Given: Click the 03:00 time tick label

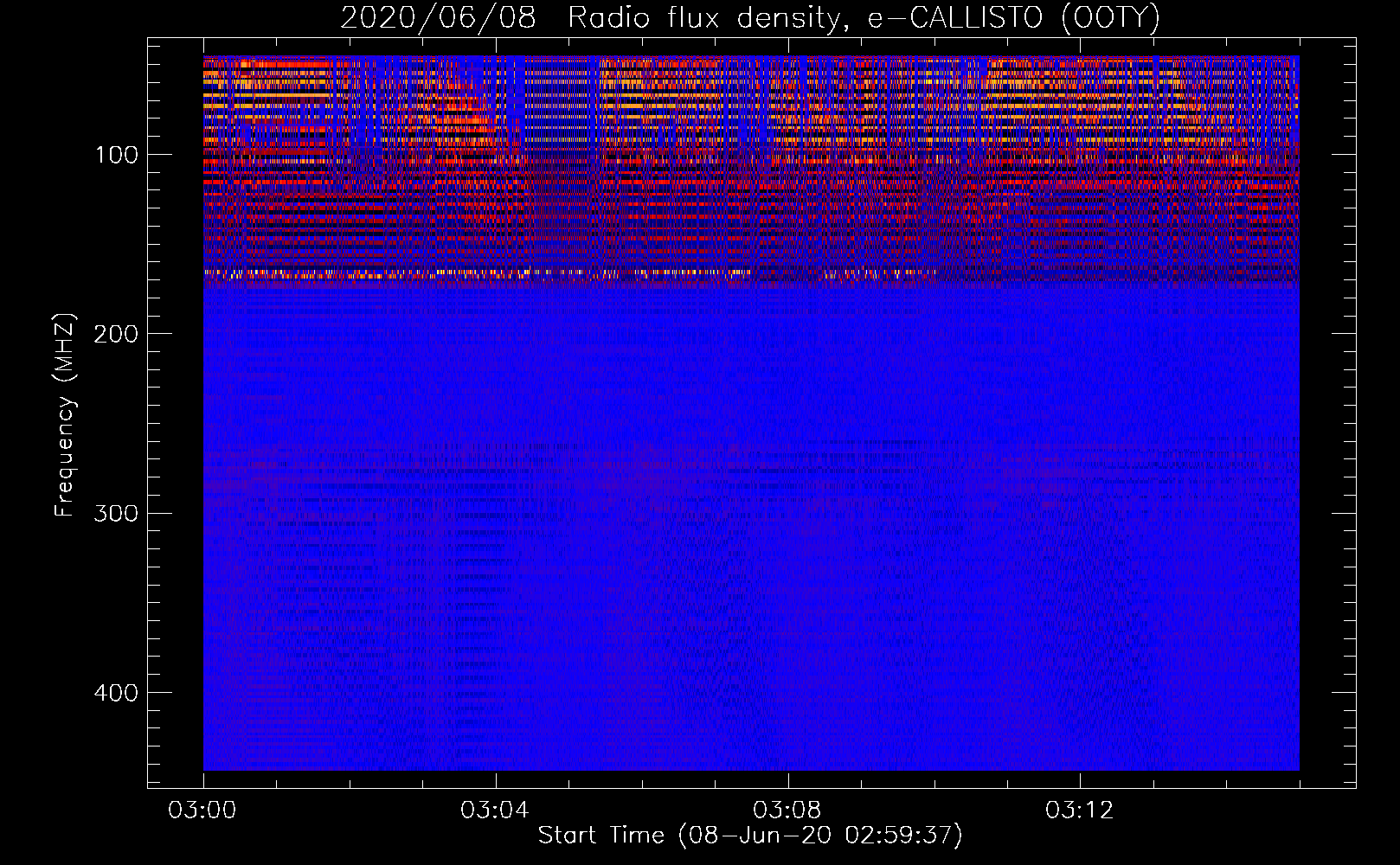Looking at the screenshot, I should [x=202, y=811].
